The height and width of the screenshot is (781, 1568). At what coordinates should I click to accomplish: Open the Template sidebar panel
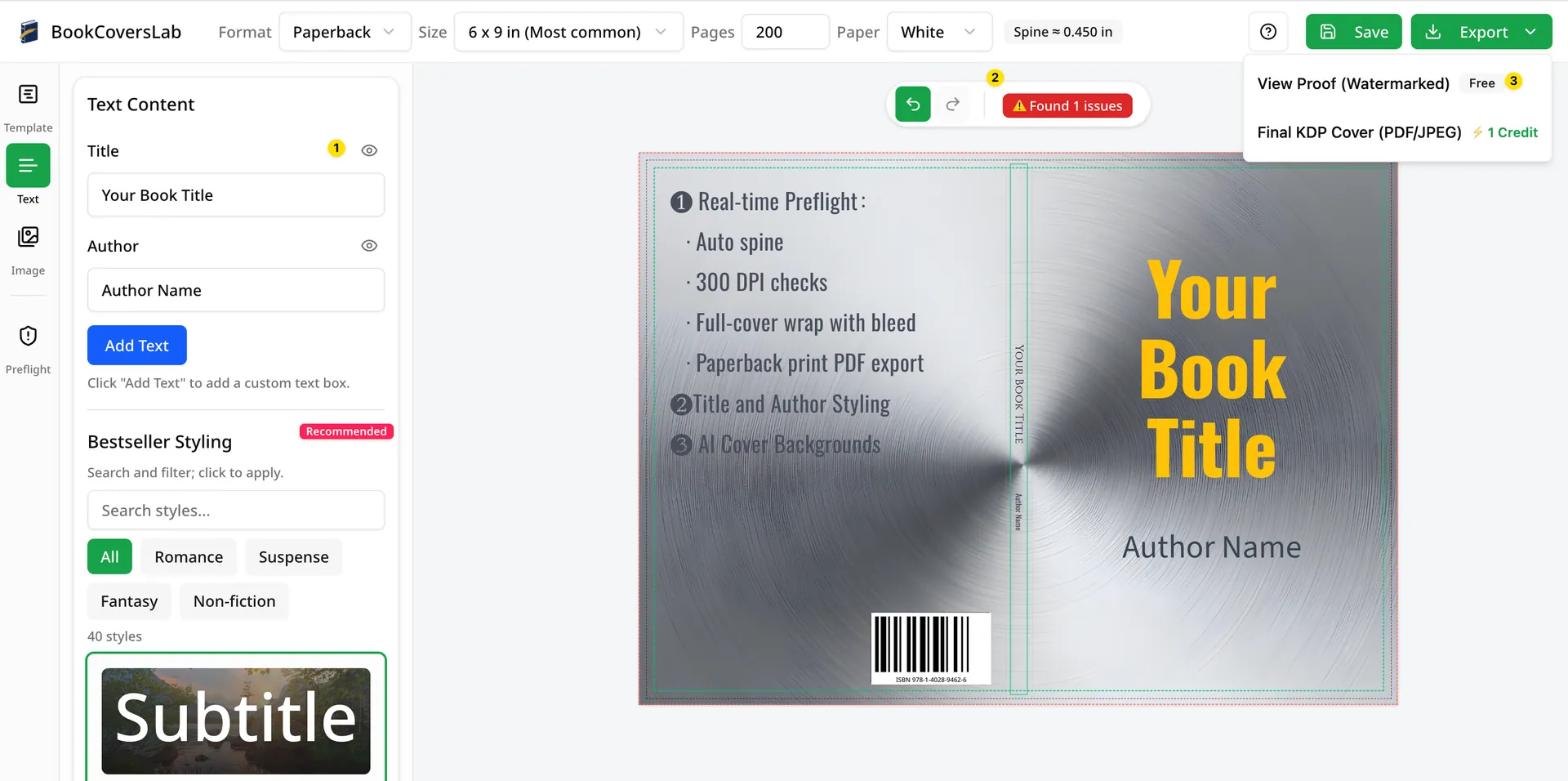28,107
